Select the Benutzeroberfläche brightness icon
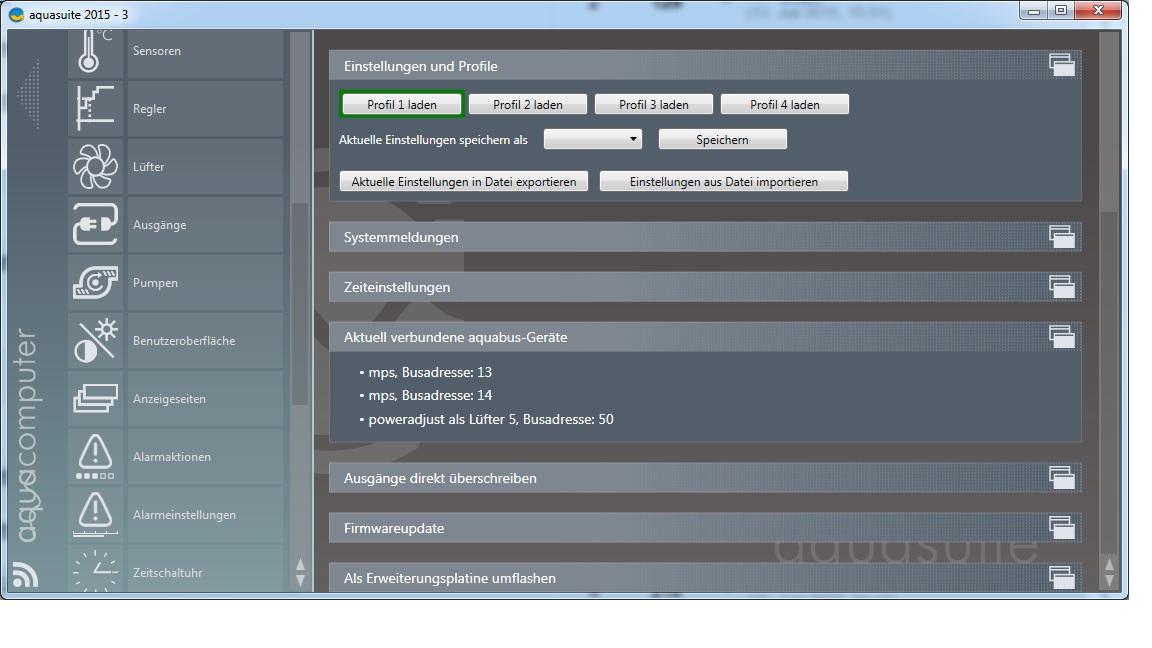 tap(96, 341)
